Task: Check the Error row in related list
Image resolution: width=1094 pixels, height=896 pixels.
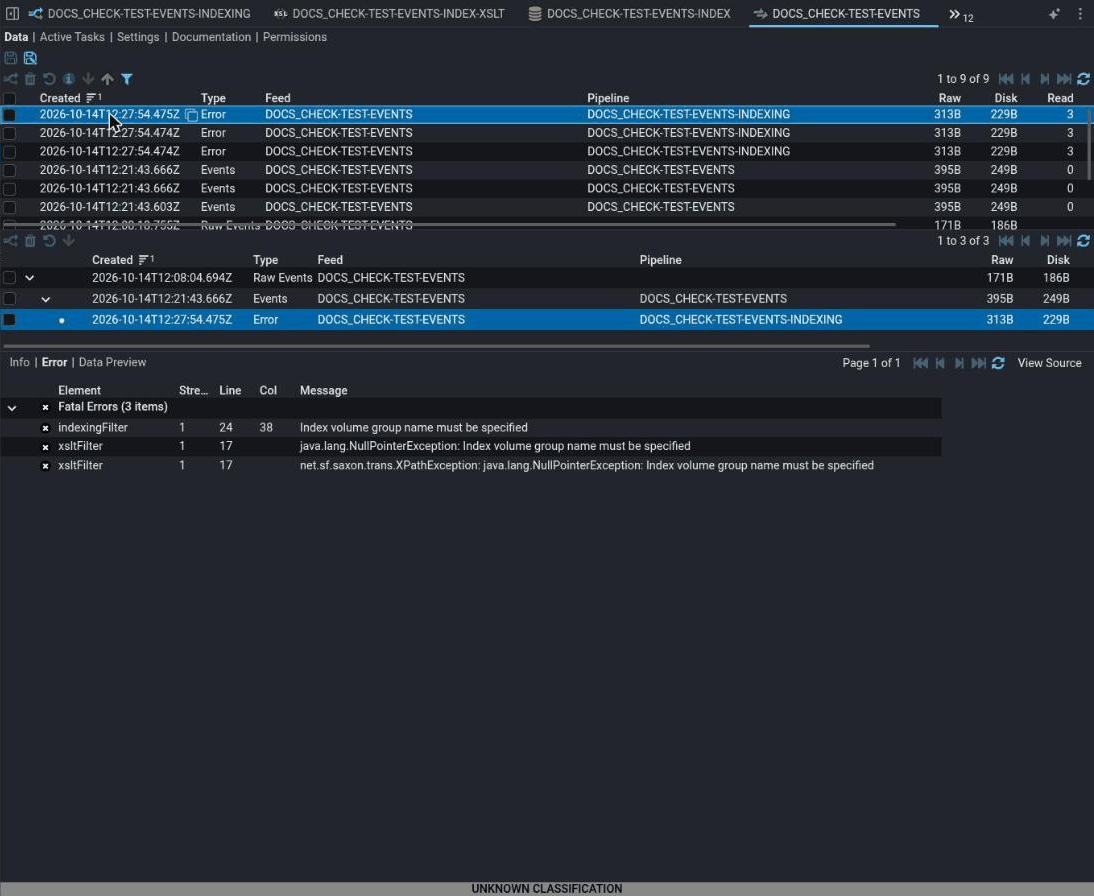Action: 9,320
